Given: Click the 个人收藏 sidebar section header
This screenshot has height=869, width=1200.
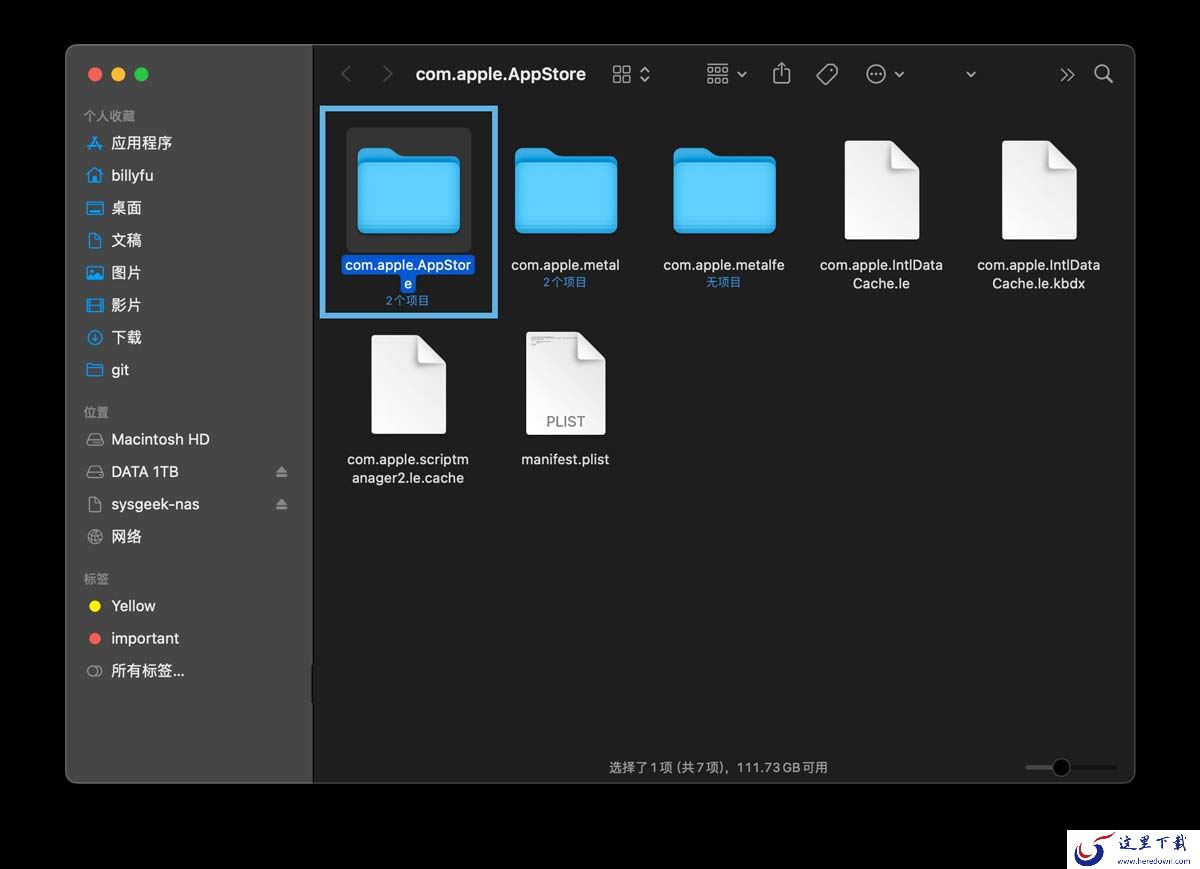Looking at the screenshot, I should pos(109,116).
